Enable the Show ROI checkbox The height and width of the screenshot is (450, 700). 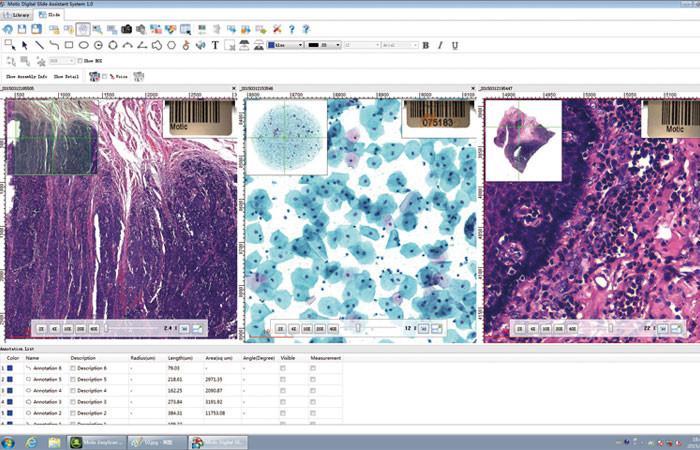(81, 61)
